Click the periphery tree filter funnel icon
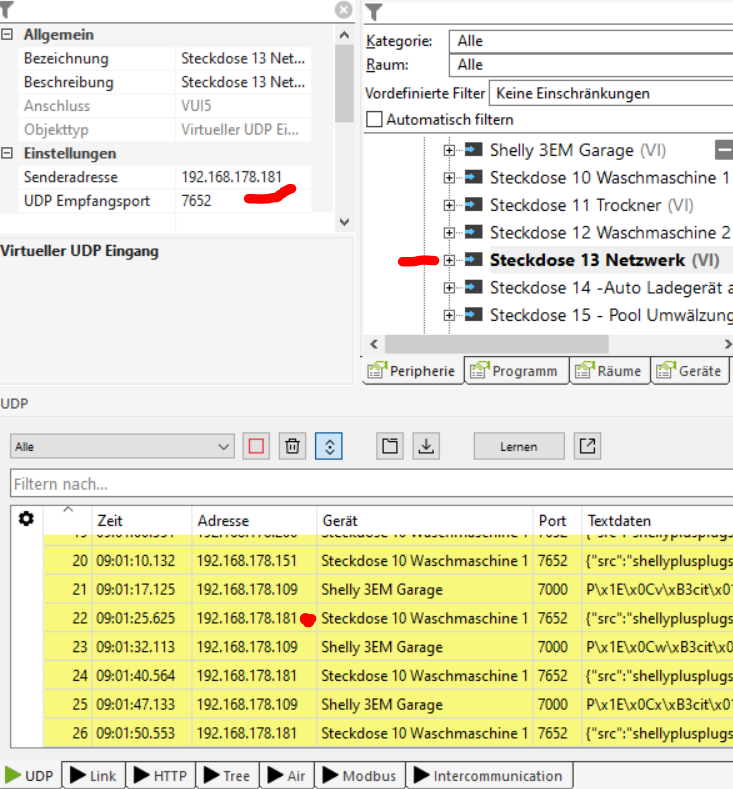The height and width of the screenshot is (789, 733). (x=374, y=12)
